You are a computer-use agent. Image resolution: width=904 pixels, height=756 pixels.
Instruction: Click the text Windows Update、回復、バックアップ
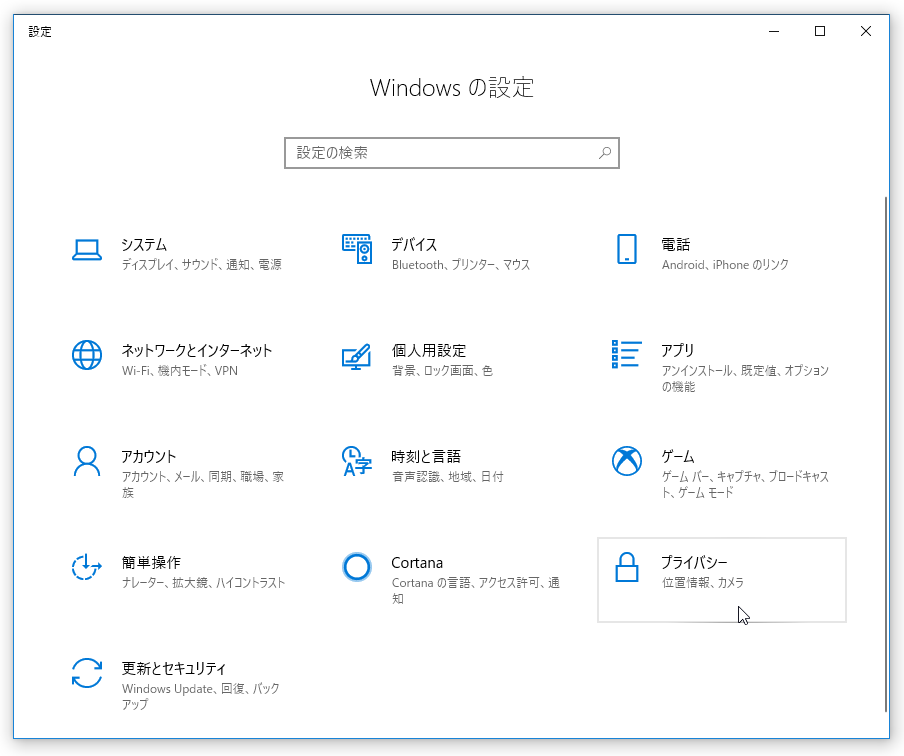point(201,697)
